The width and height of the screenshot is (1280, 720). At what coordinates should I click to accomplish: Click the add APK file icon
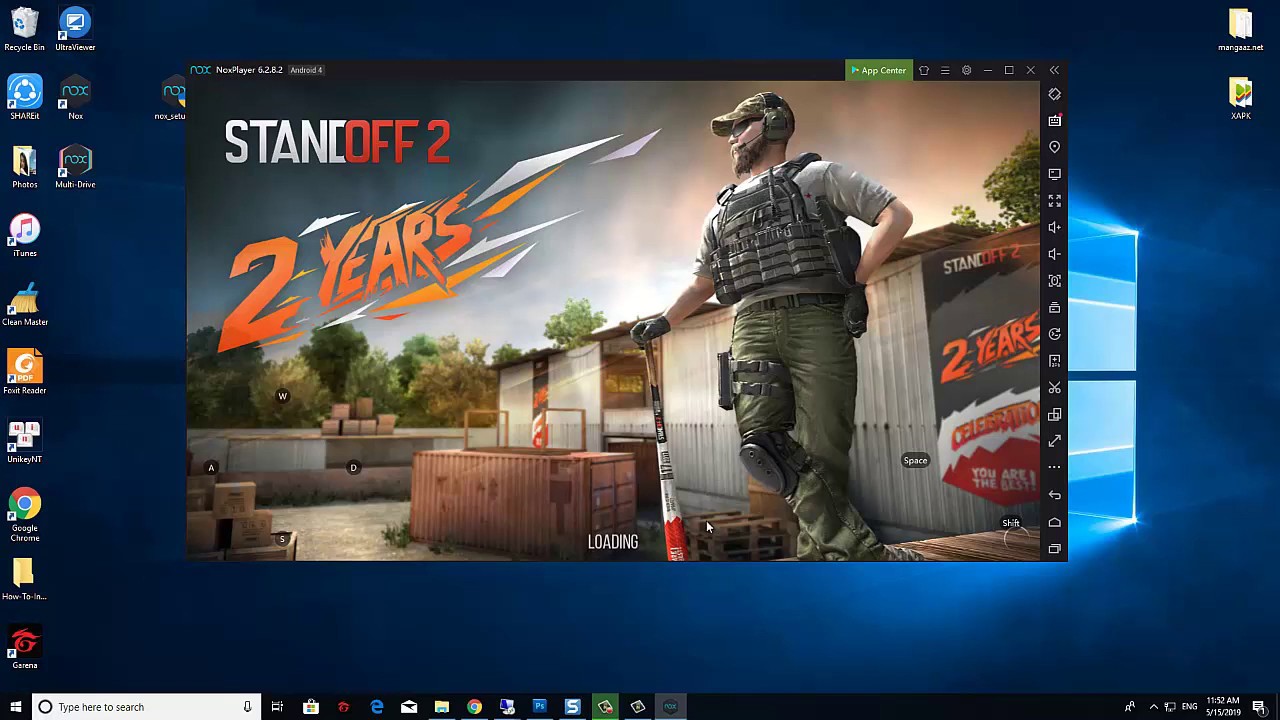(x=1054, y=361)
